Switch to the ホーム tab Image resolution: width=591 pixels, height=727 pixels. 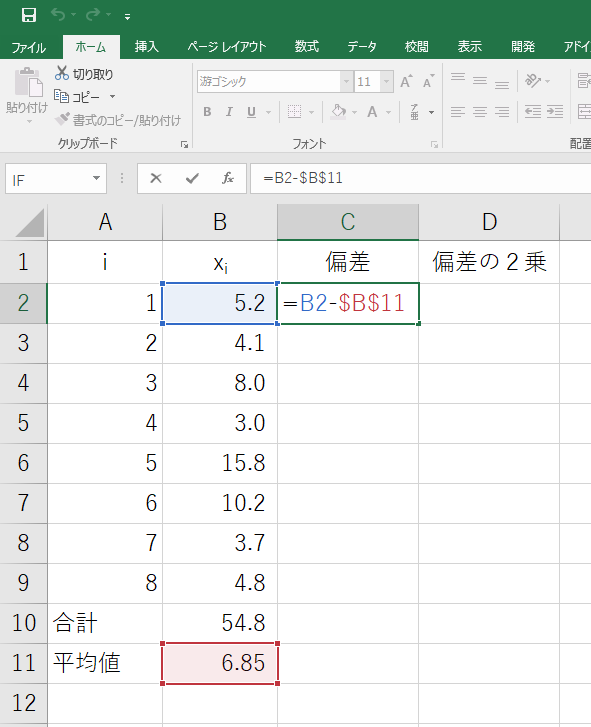[x=91, y=47]
